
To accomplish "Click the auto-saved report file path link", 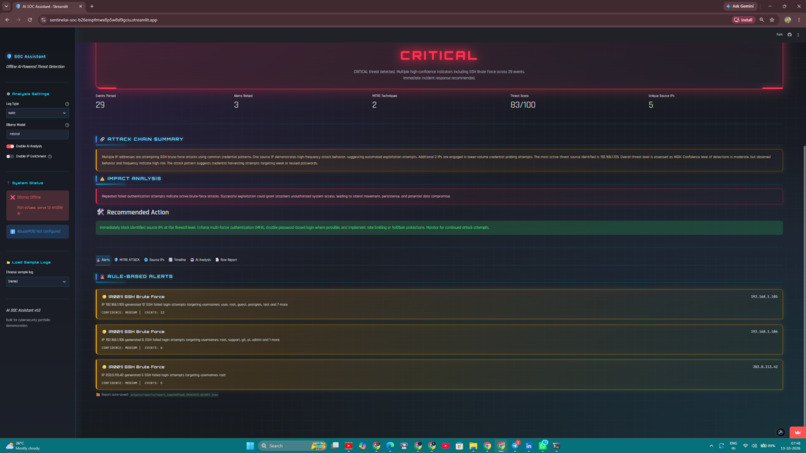I will 174,395.
